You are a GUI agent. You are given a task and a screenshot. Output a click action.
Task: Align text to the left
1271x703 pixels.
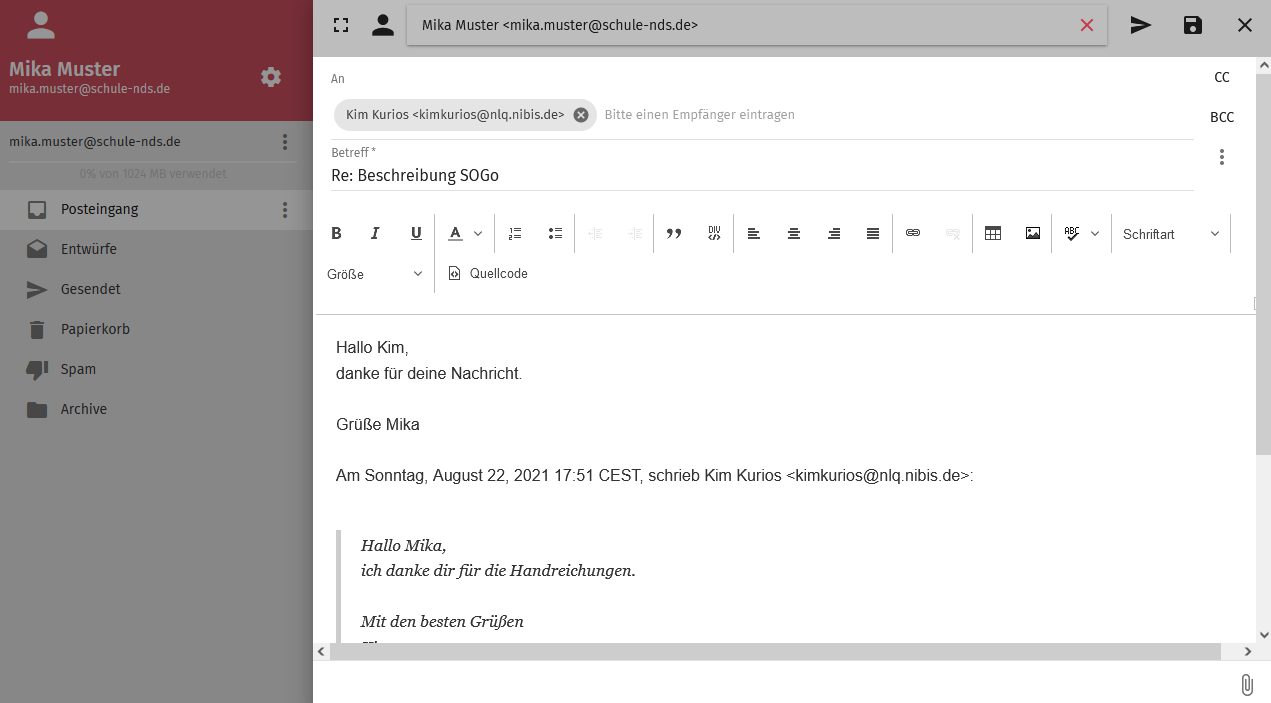[754, 233]
